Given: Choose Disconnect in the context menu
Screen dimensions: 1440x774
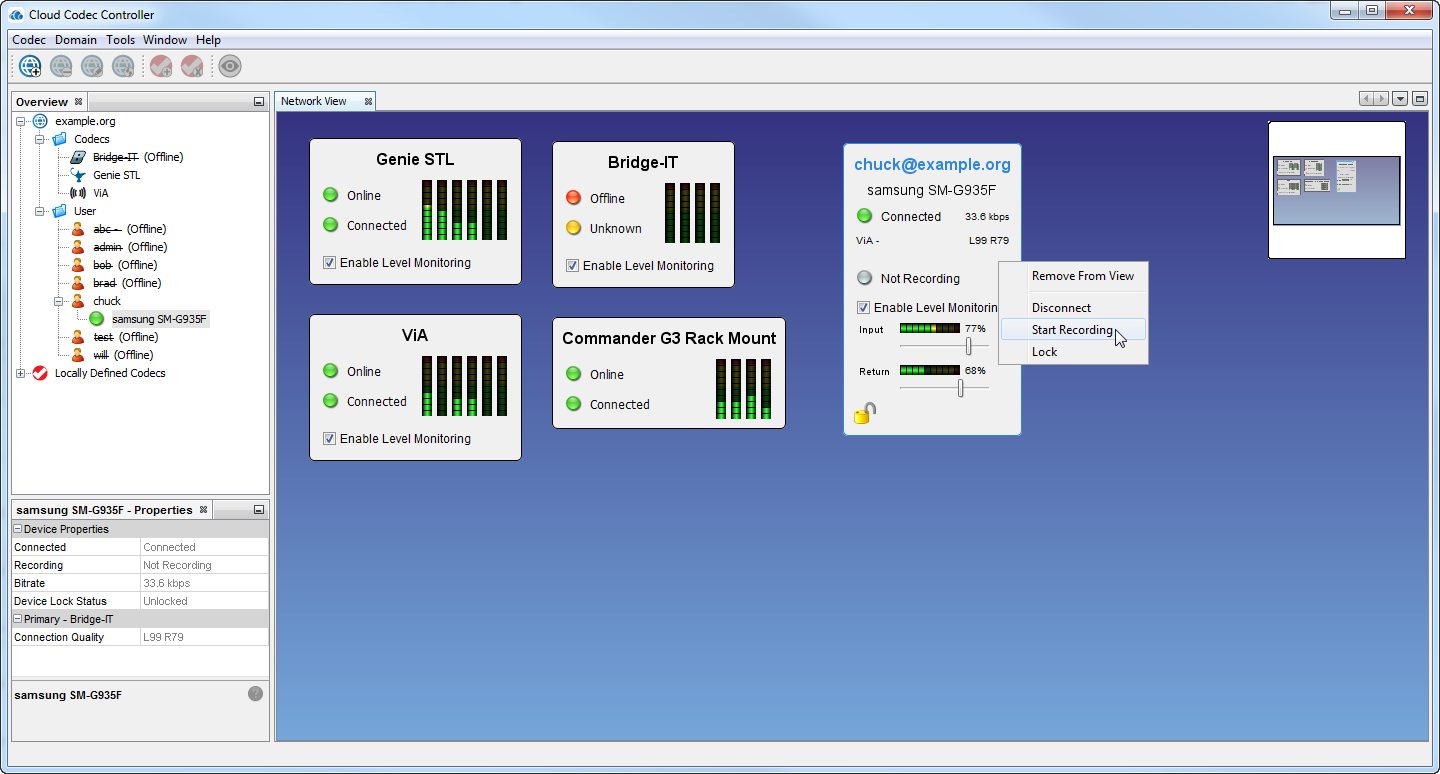Looking at the screenshot, I should click(x=1061, y=307).
